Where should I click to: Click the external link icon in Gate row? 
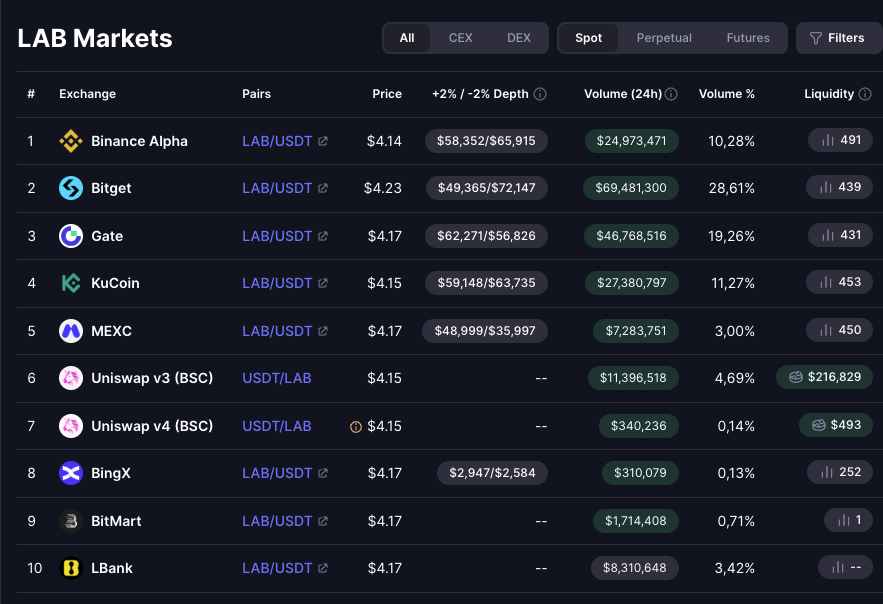pyautogui.click(x=323, y=236)
